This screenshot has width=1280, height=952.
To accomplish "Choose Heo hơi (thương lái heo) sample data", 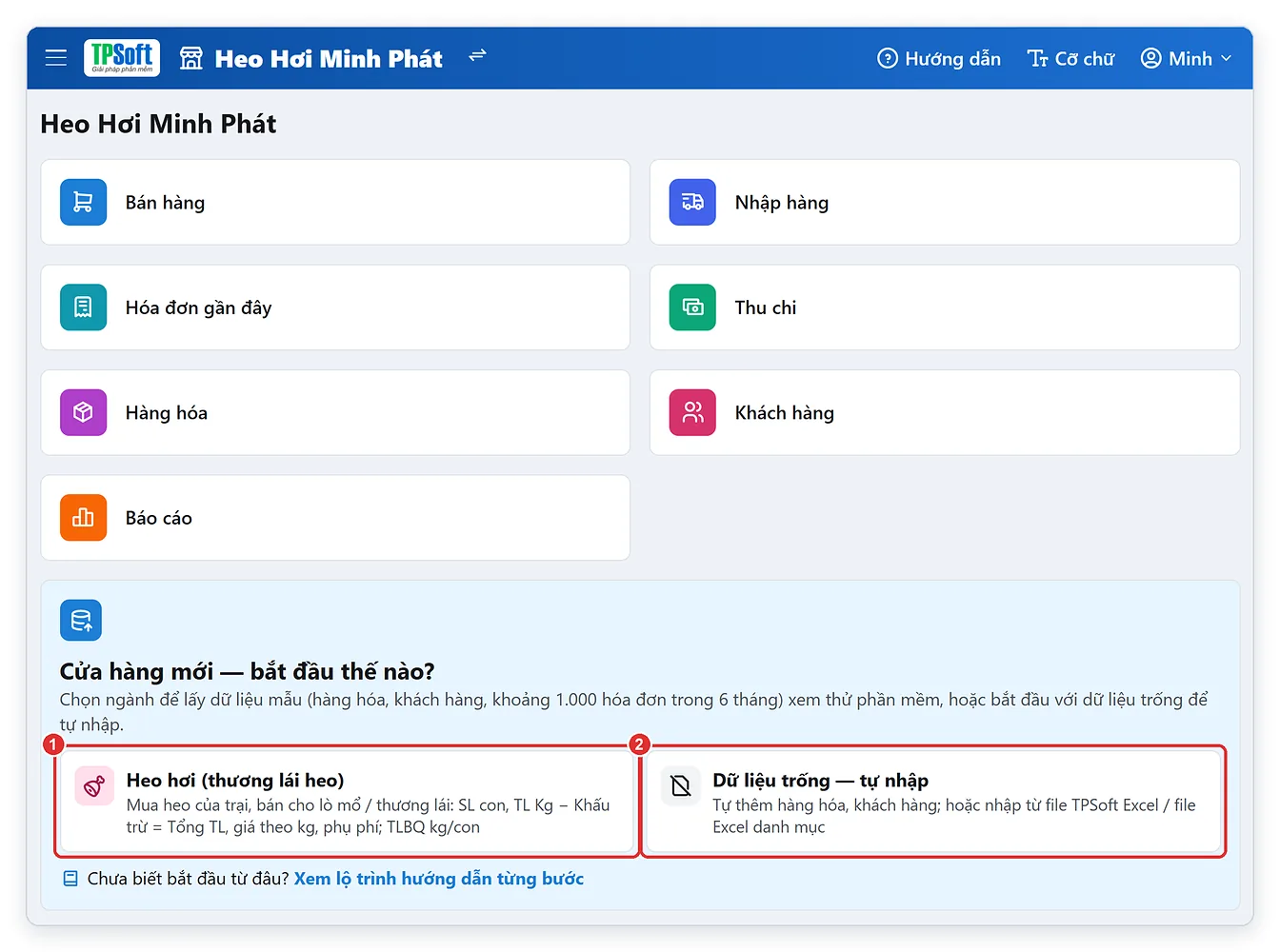I will (x=347, y=802).
